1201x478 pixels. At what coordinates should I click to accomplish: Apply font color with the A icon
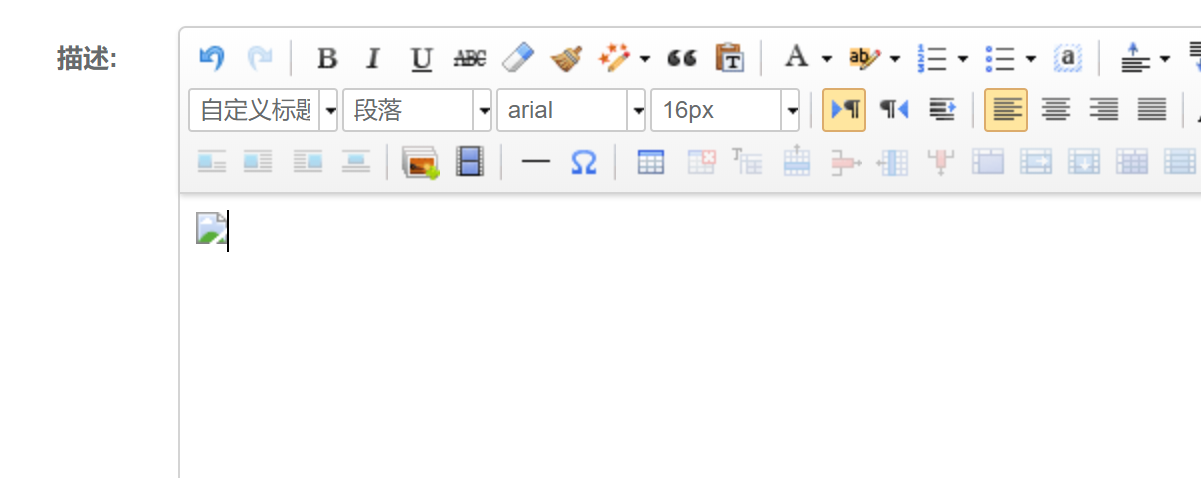(x=796, y=58)
